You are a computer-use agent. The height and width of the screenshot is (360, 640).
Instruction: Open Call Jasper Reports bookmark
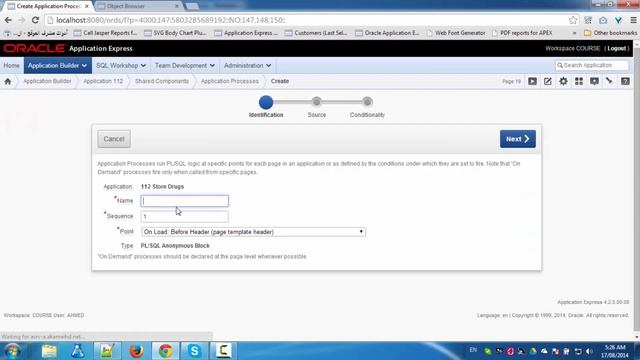coord(105,33)
